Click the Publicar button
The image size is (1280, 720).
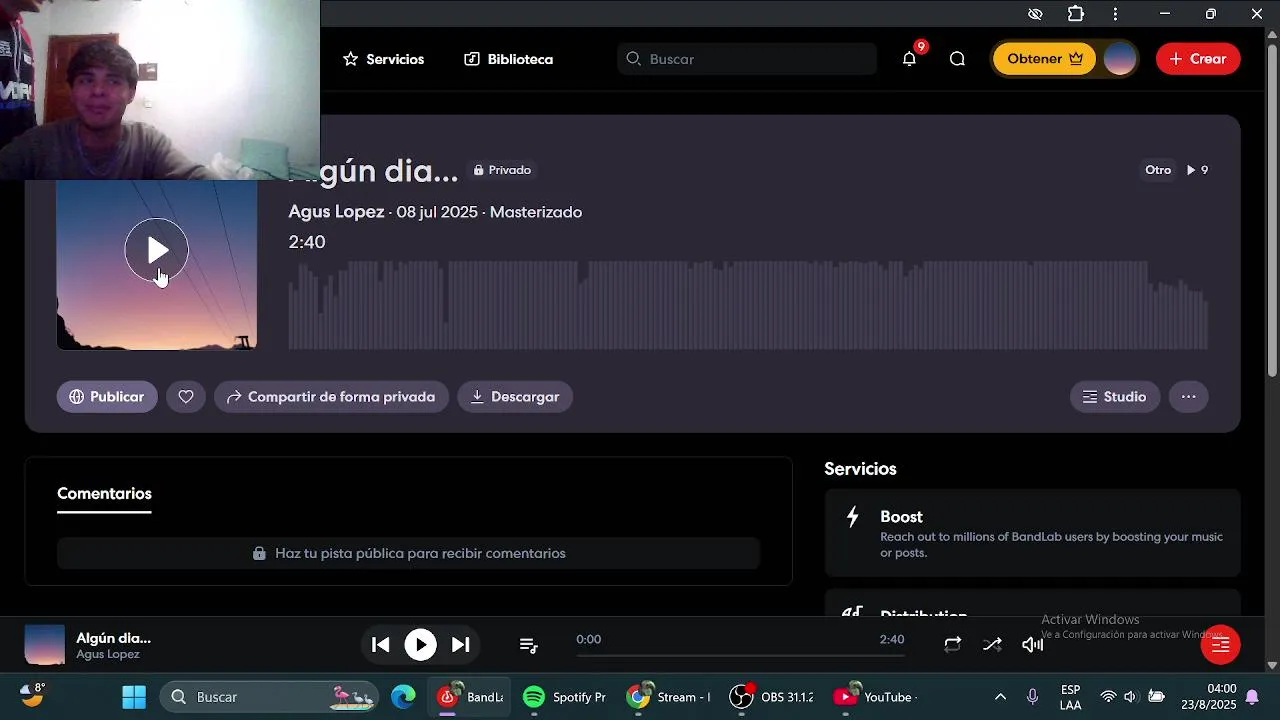click(107, 397)
